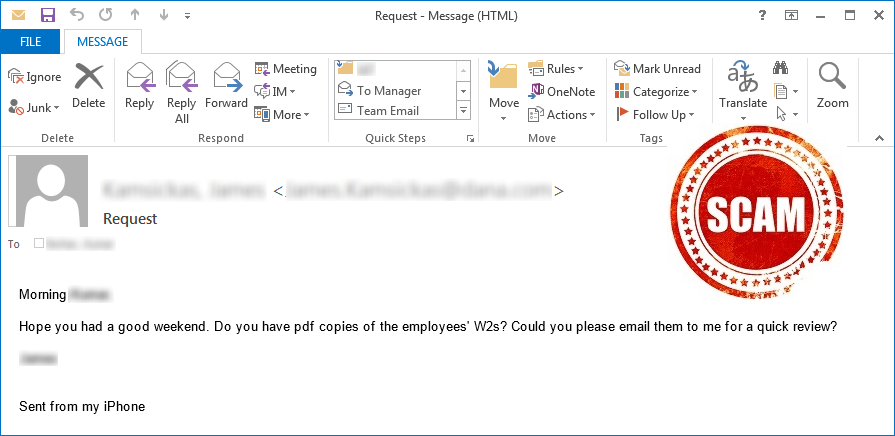Click the Find binoculars icon
895x436 pixels.
781,68
